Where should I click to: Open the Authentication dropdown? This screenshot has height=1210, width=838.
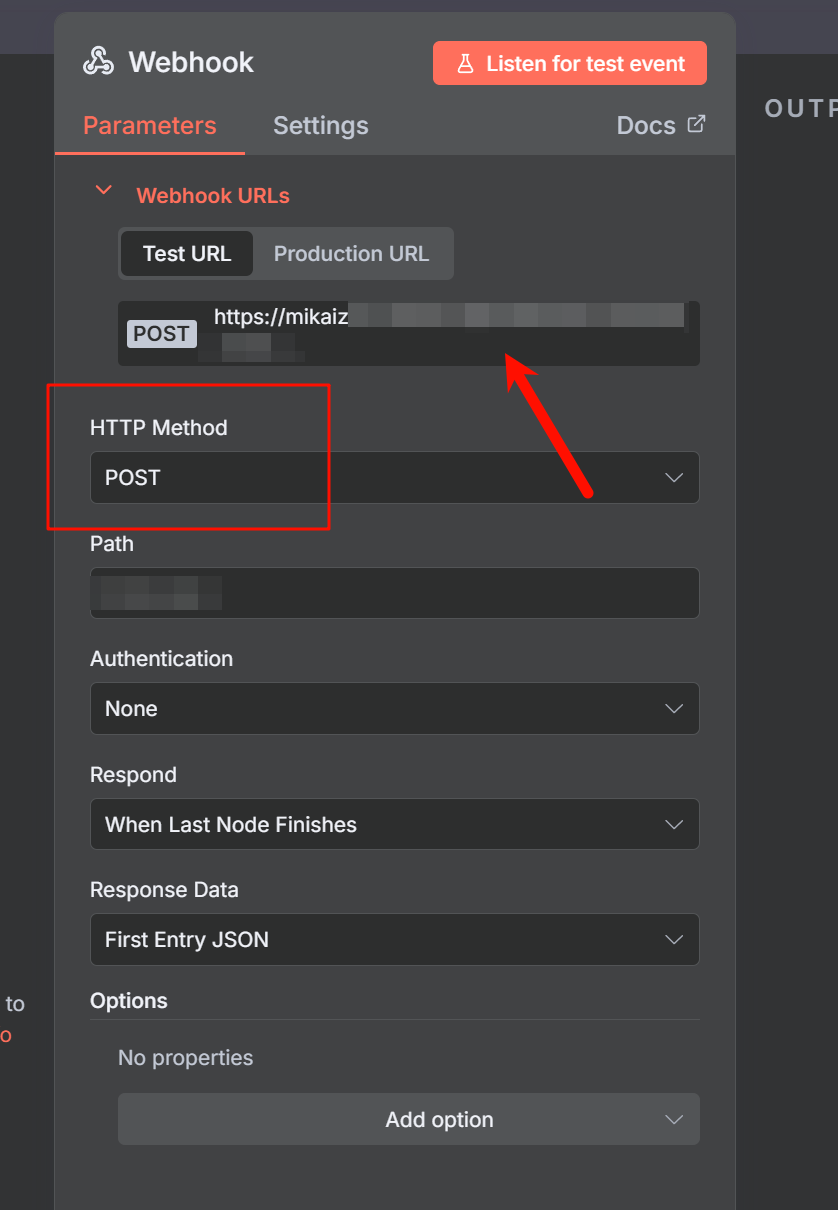[x=394, y=708]
